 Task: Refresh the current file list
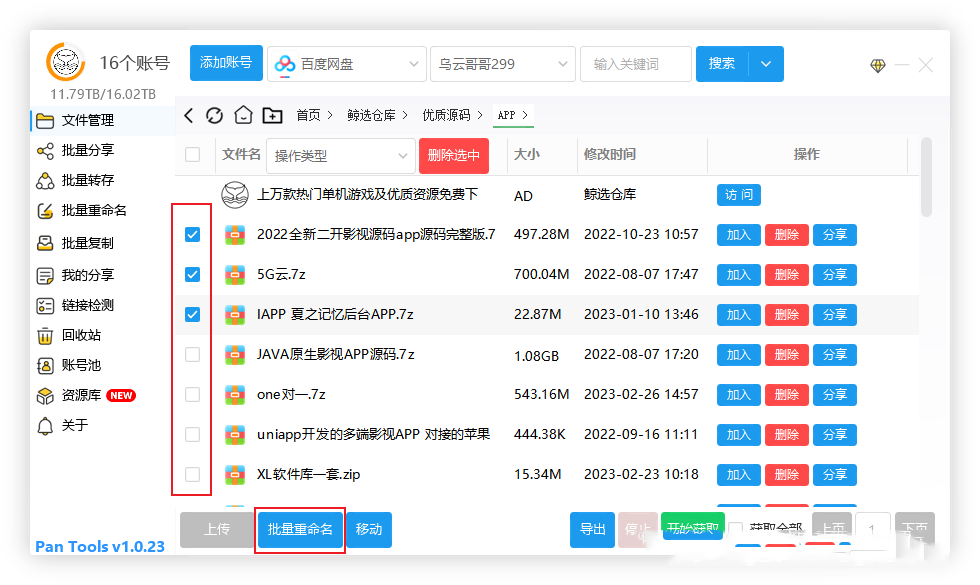[x=214, y=115]
